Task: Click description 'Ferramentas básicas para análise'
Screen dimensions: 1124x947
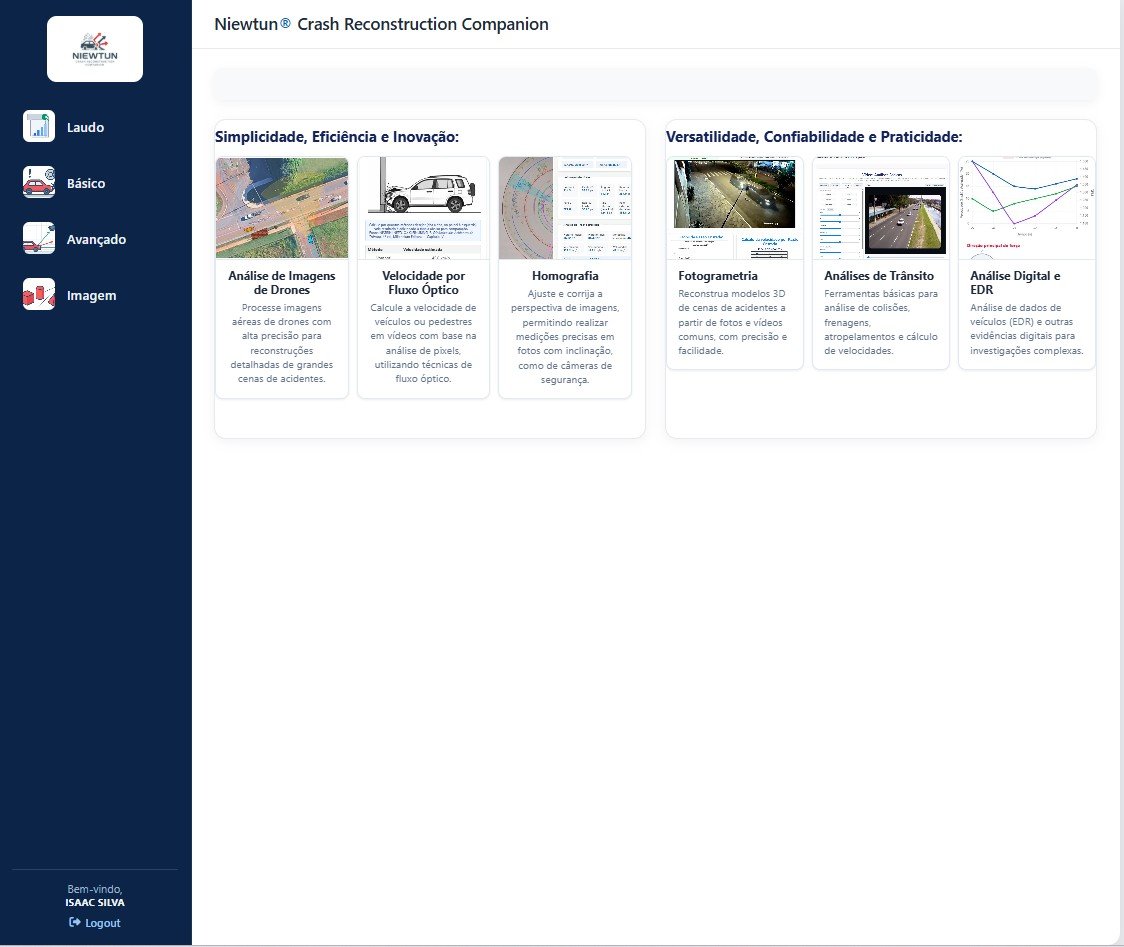Action: pyautogui.click(x=881, y=322)
